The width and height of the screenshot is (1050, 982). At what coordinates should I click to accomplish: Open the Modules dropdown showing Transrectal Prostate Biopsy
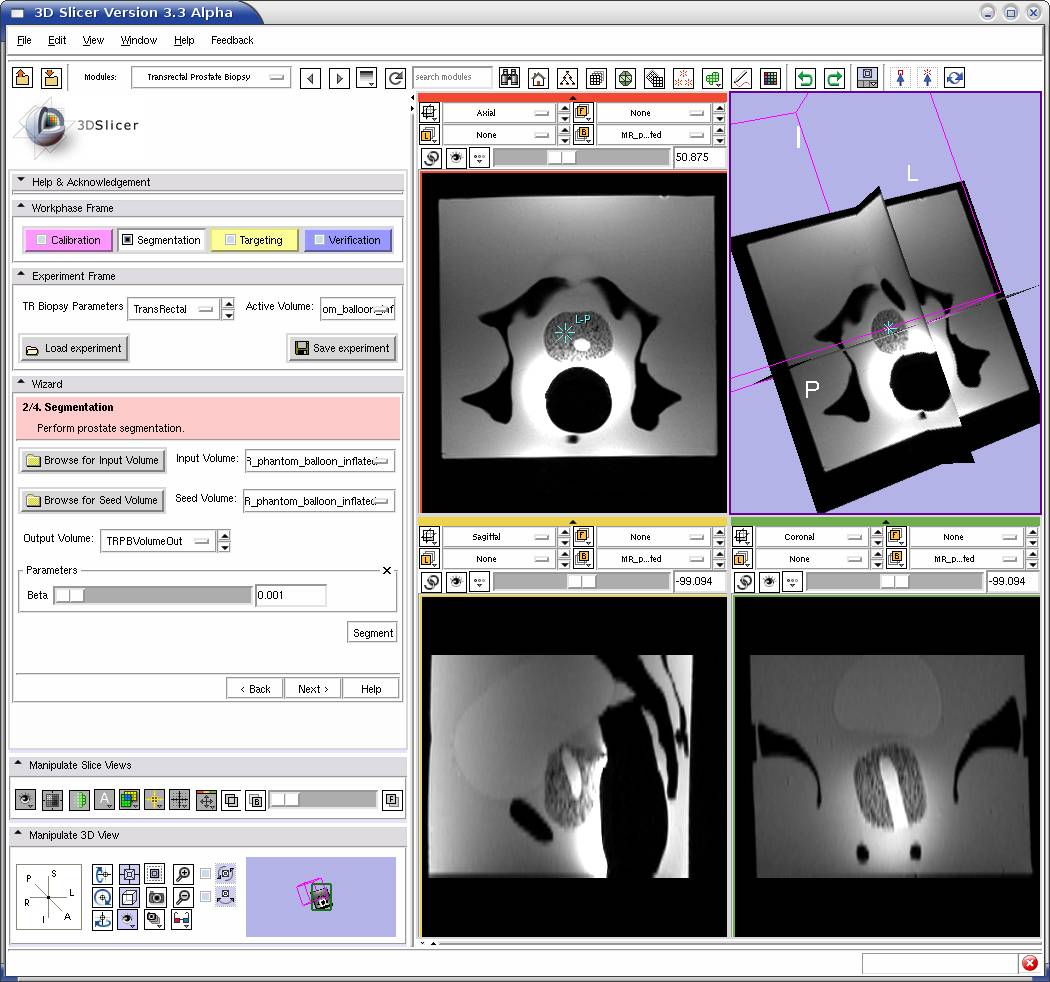210,77
